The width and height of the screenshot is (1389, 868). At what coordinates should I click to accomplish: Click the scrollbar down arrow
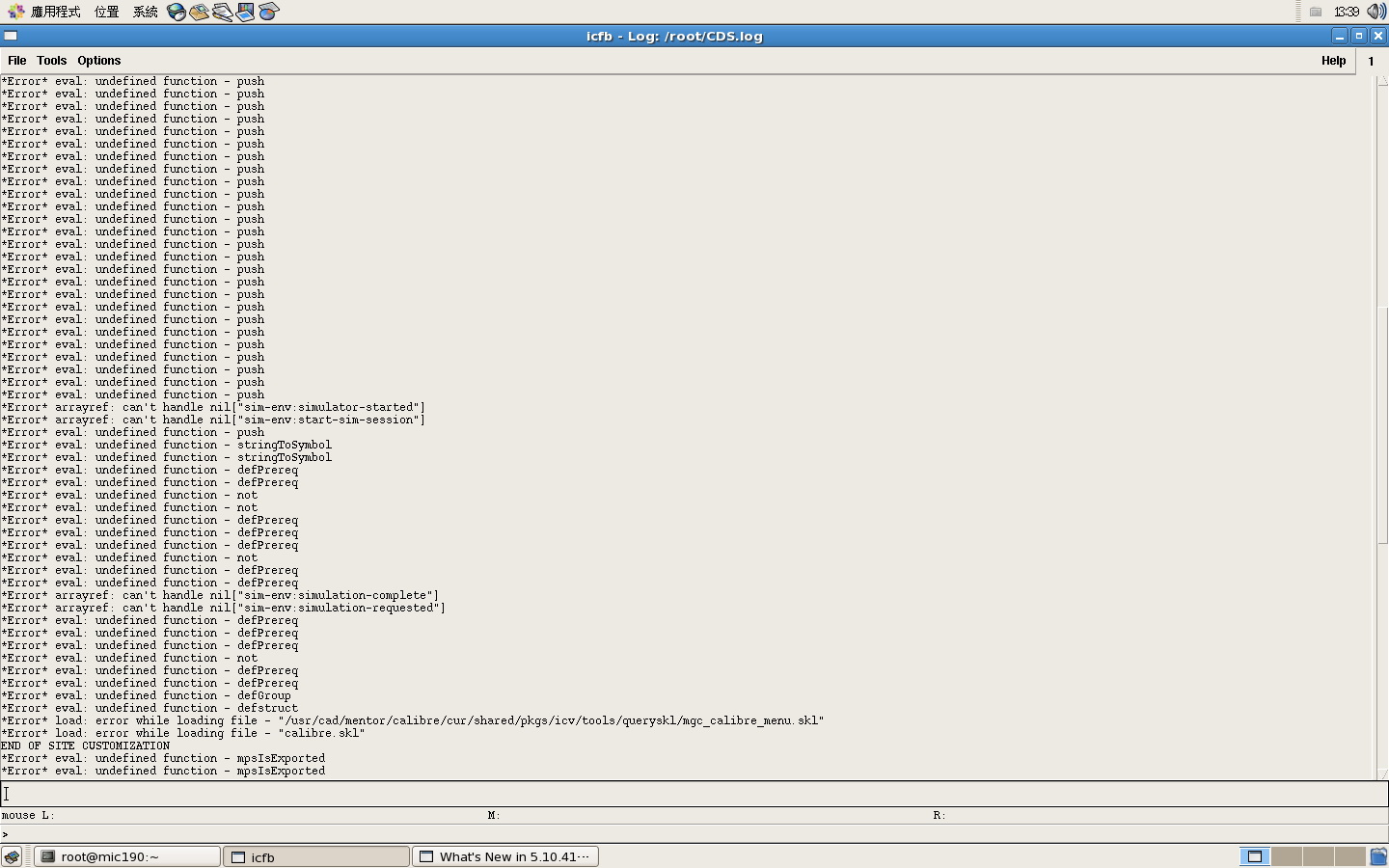[1382, 773]
